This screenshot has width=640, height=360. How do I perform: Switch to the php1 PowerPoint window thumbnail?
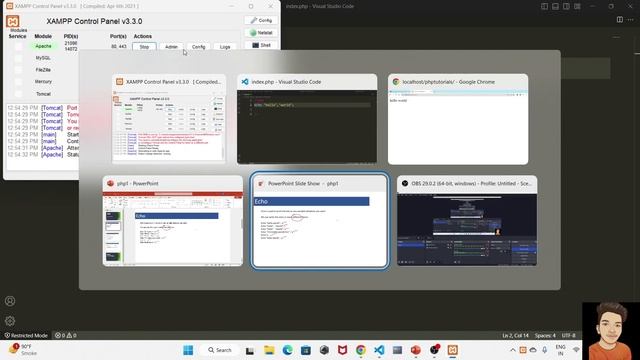point(173,221)
